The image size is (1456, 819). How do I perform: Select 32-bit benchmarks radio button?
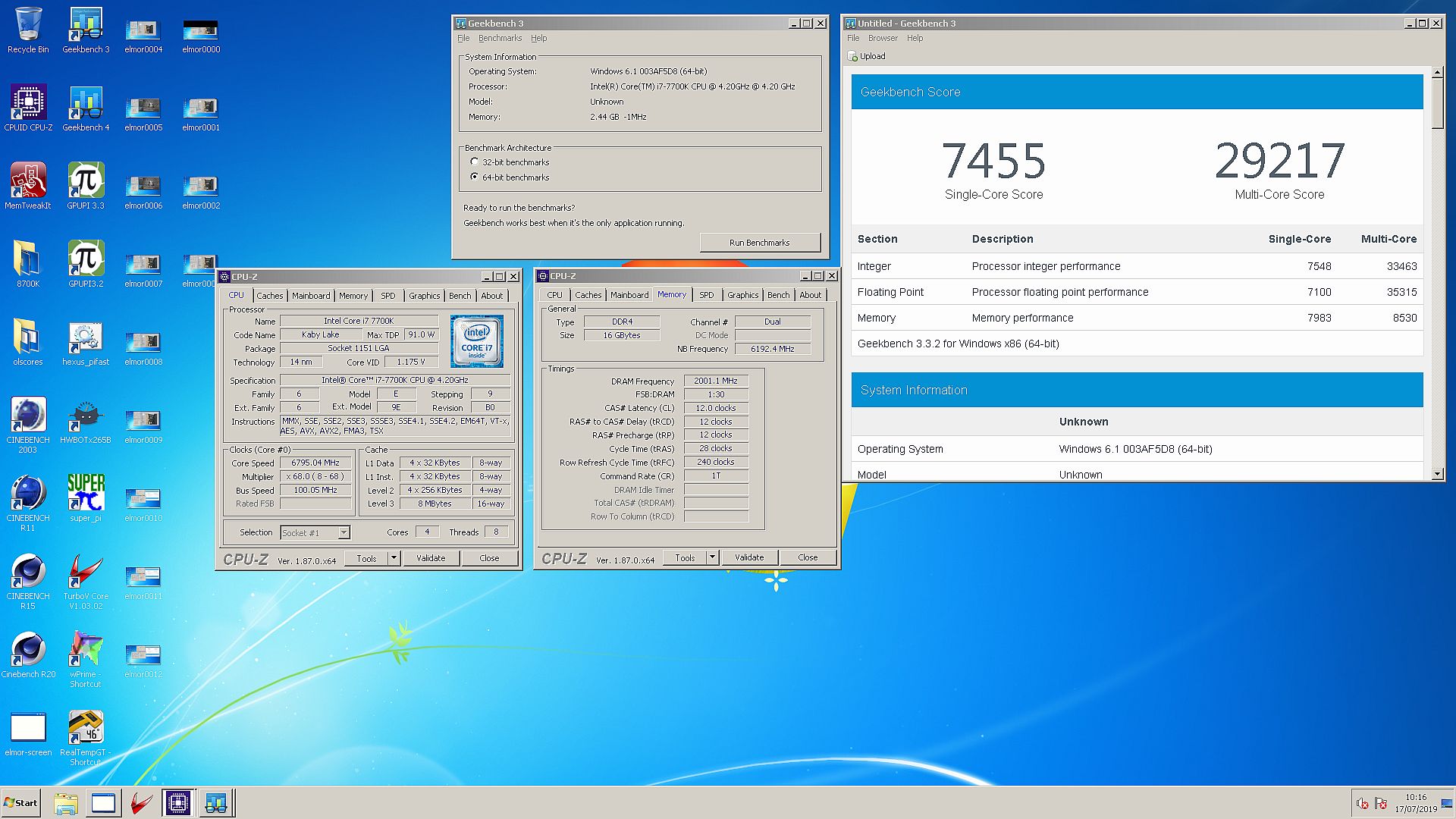point(475,162)
